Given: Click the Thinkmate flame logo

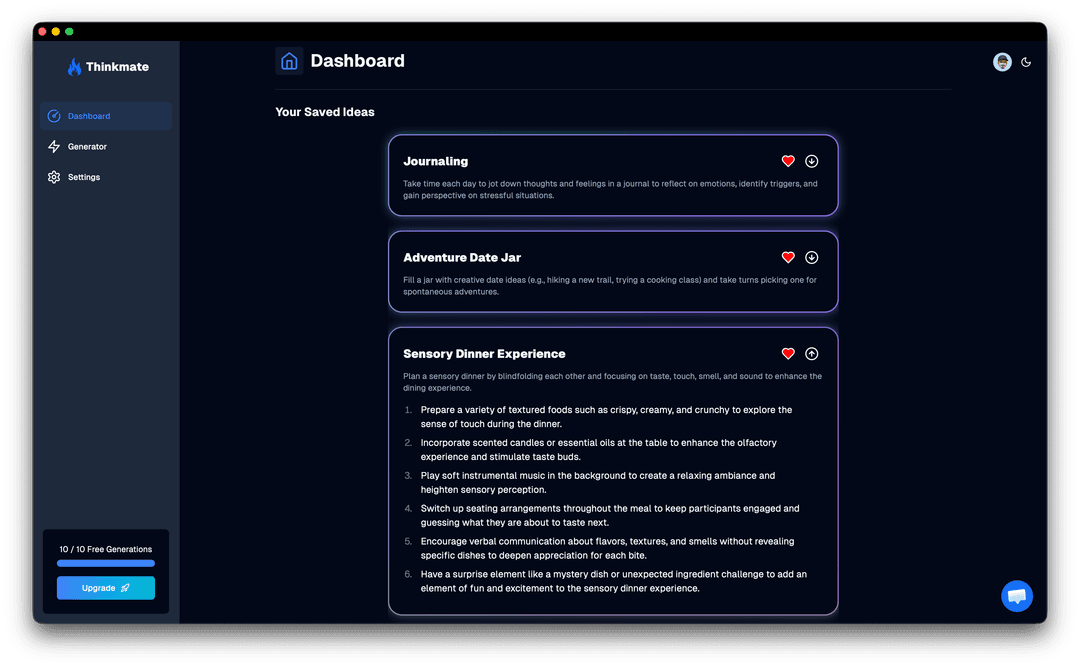Looking at the screenshot, I should pos(75,66).
